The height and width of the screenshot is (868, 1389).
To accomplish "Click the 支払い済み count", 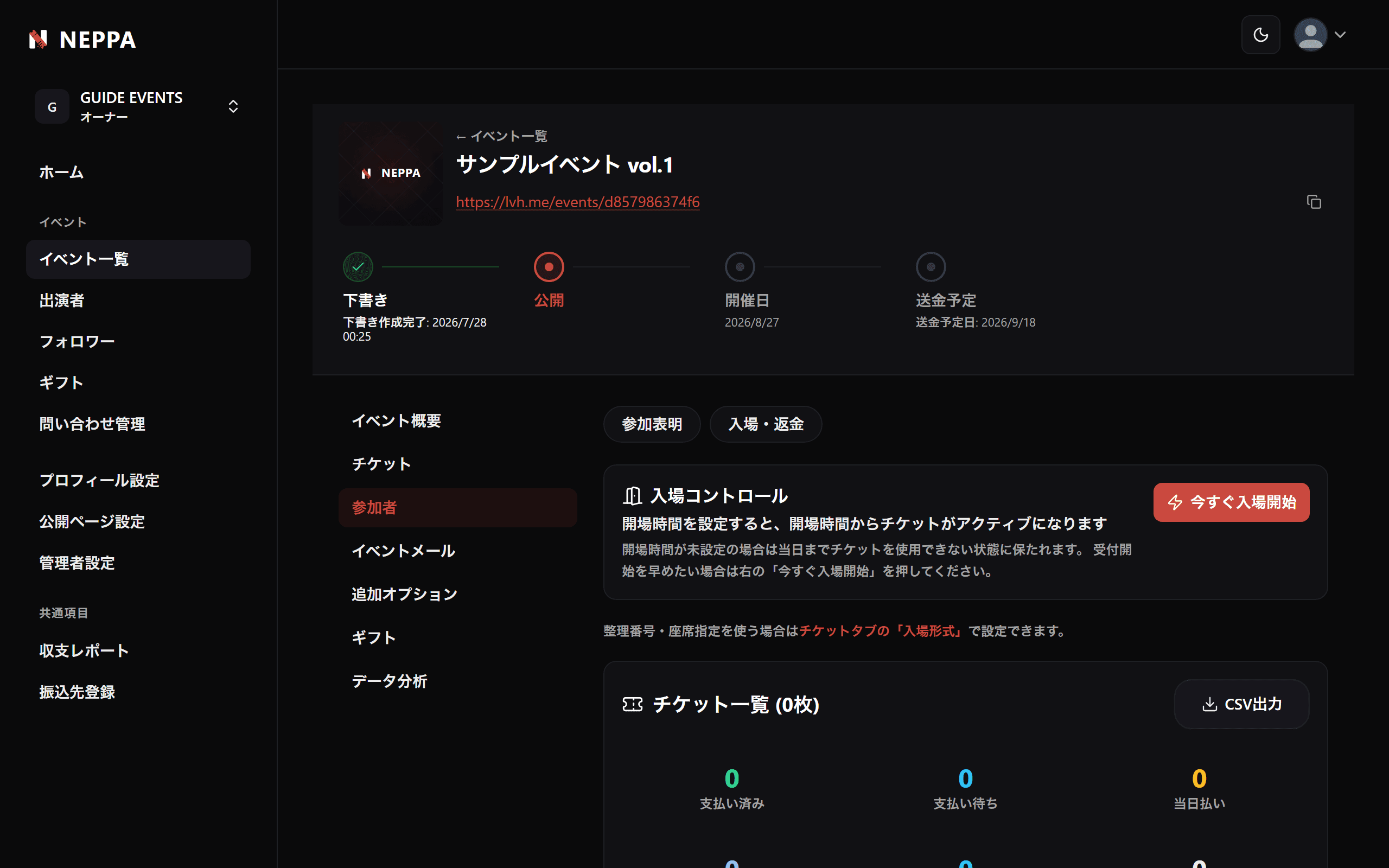I will click(732, 779).
